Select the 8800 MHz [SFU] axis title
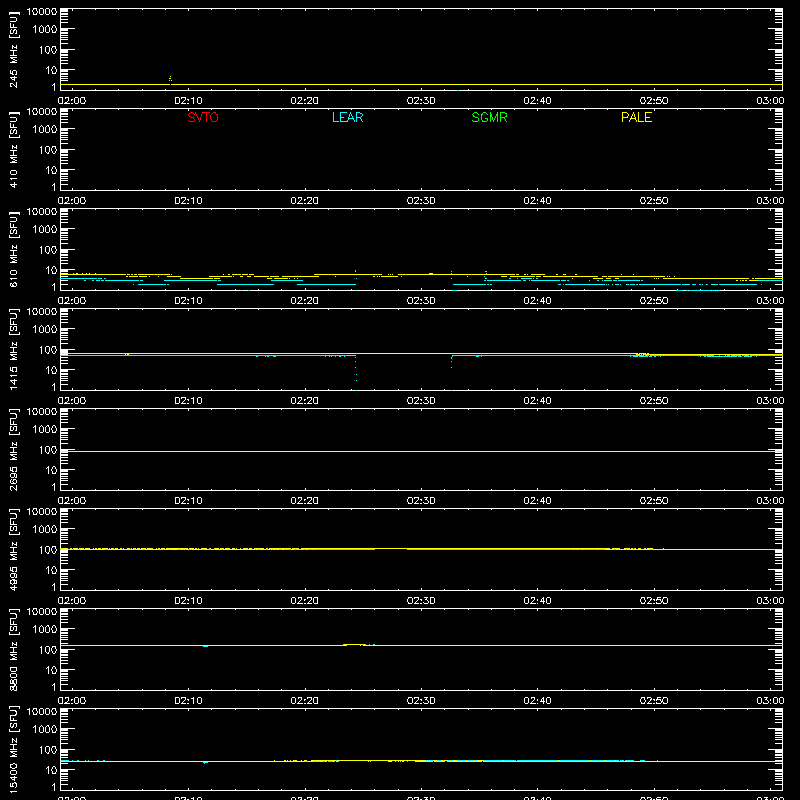 (x=14, y=650)
